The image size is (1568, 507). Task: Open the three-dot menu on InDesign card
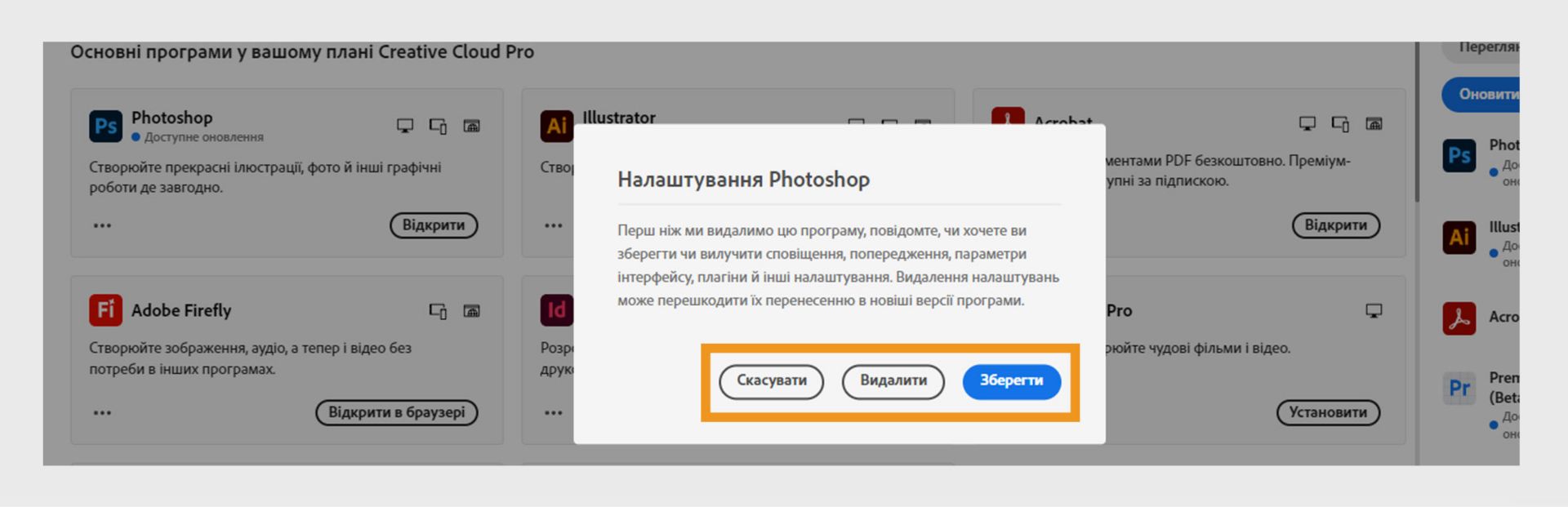554,412
